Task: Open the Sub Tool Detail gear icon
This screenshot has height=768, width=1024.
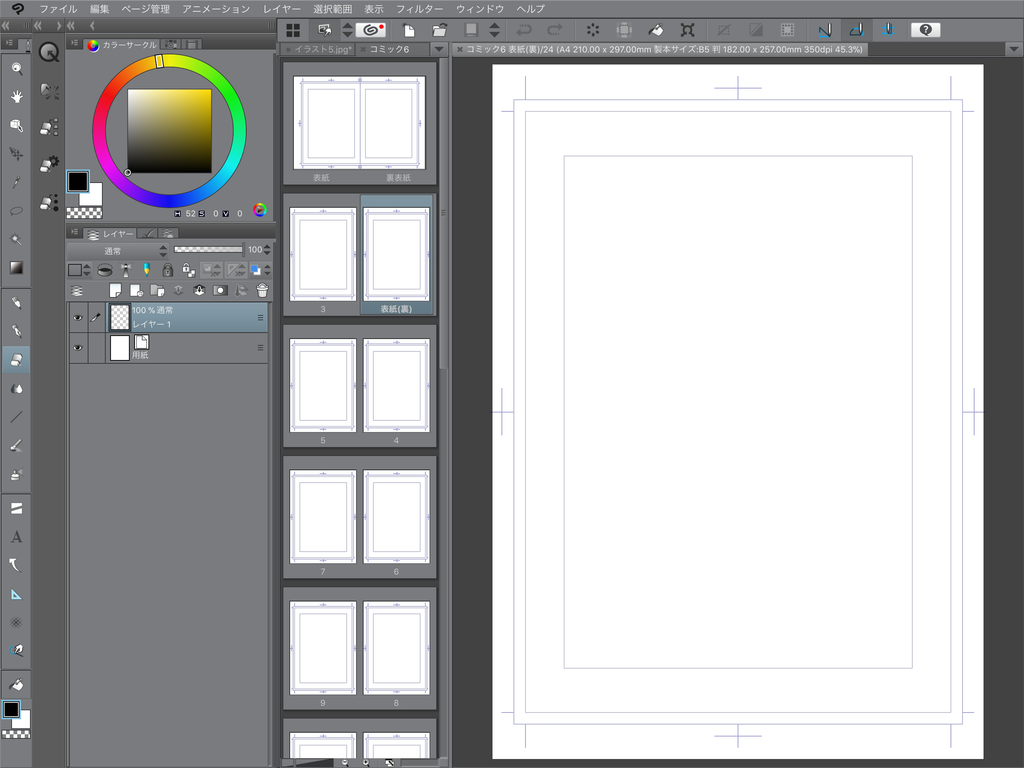Action: tap(49, 163)
